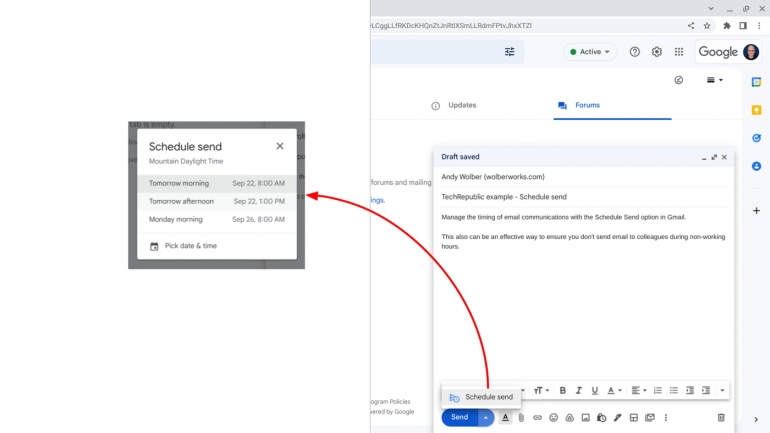Open the font size dropdown
The height and width of the screenshot is (433, 770).
[541, 390]
